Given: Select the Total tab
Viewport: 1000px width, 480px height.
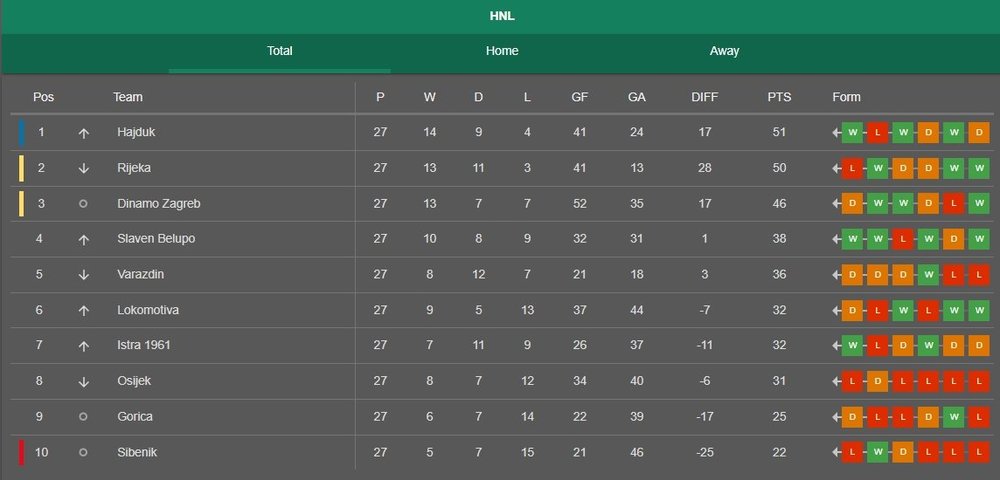Looking at the screenshot, I should click(279, 51).
